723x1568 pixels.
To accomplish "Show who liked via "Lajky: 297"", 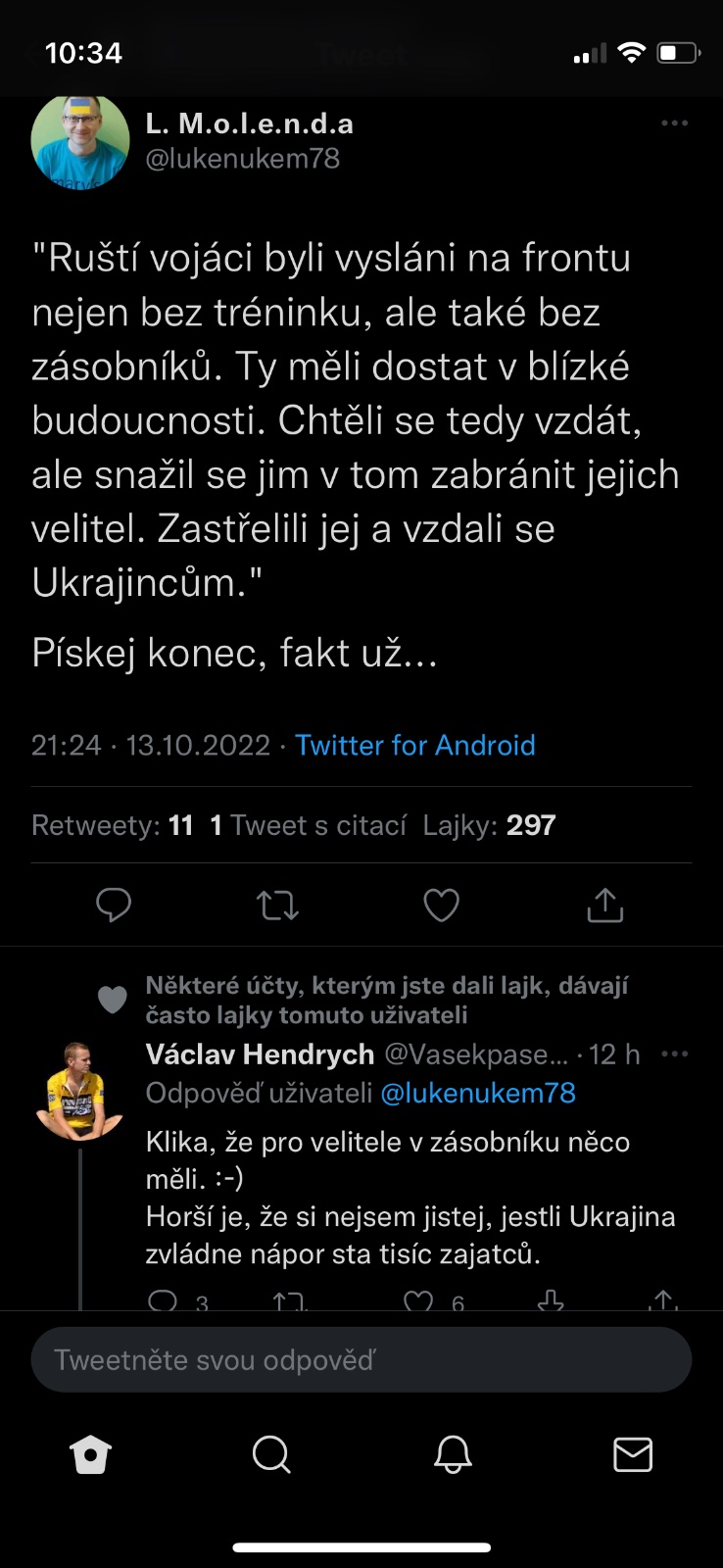I will (x=489, y=825).
